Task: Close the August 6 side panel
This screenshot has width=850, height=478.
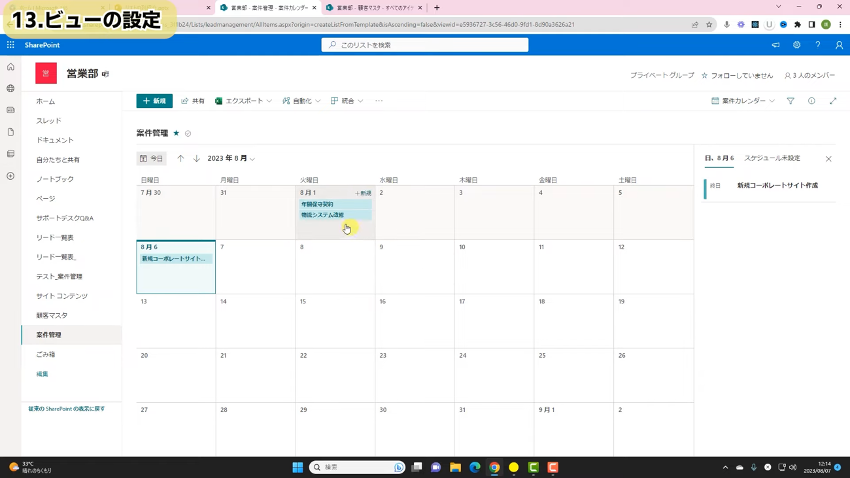Action: click(828, 158)
